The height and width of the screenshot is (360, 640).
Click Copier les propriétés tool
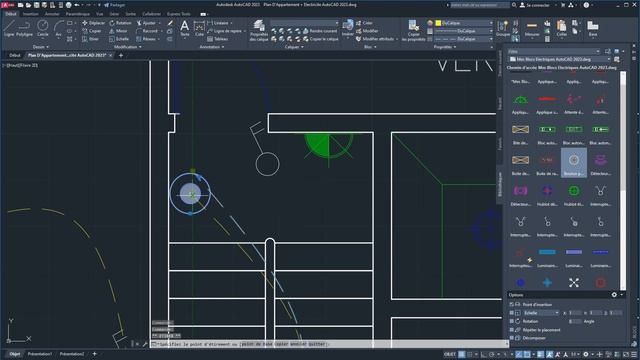(413, 31)
